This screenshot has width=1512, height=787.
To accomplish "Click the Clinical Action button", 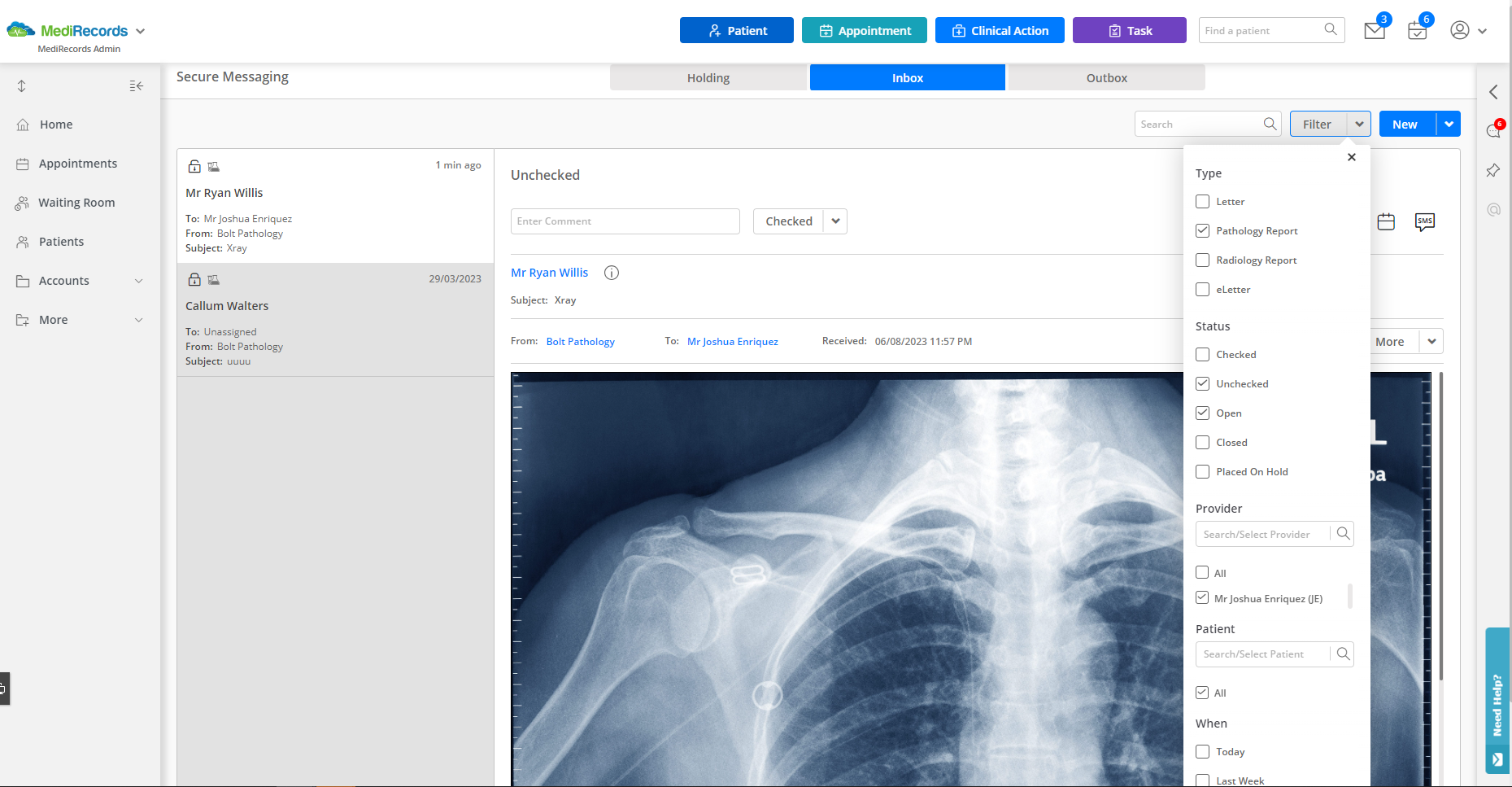I will click(x=1000, y=30).
